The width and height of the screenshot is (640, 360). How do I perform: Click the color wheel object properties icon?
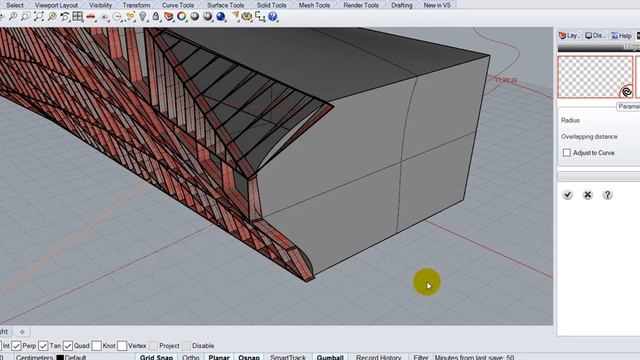(182, 17)
